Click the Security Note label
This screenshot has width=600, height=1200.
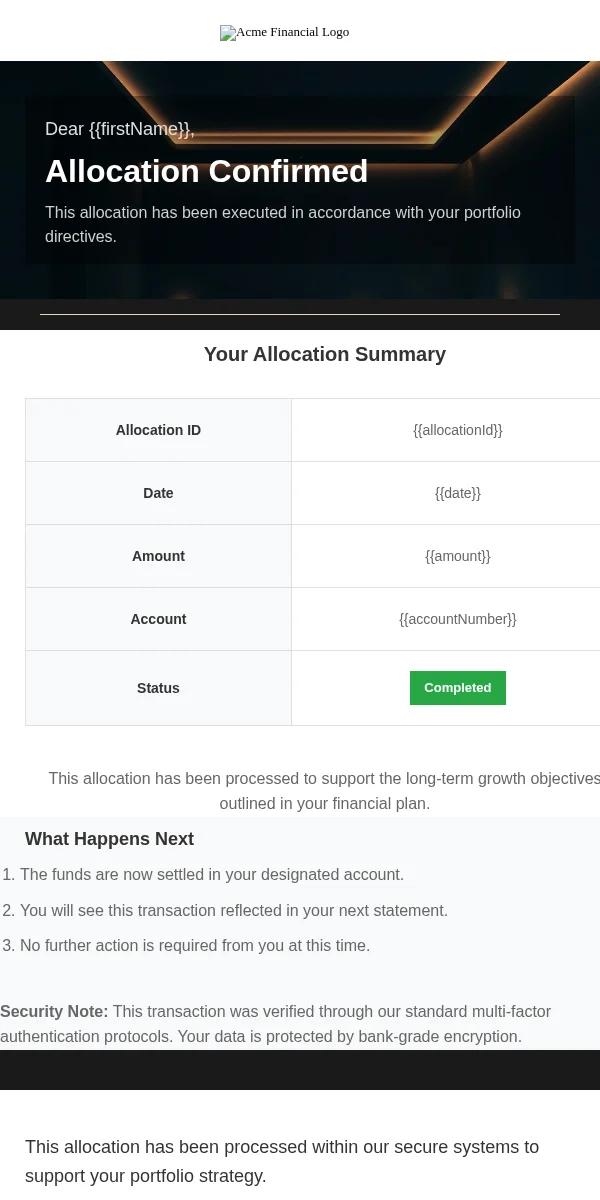[54, 1012]
